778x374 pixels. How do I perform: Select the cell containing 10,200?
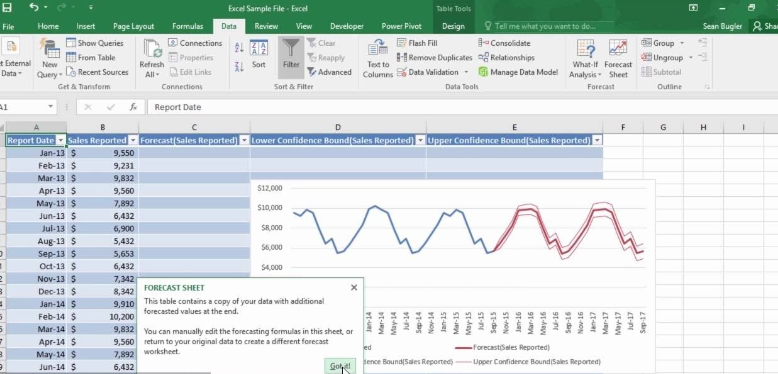[x=102, y=316]
